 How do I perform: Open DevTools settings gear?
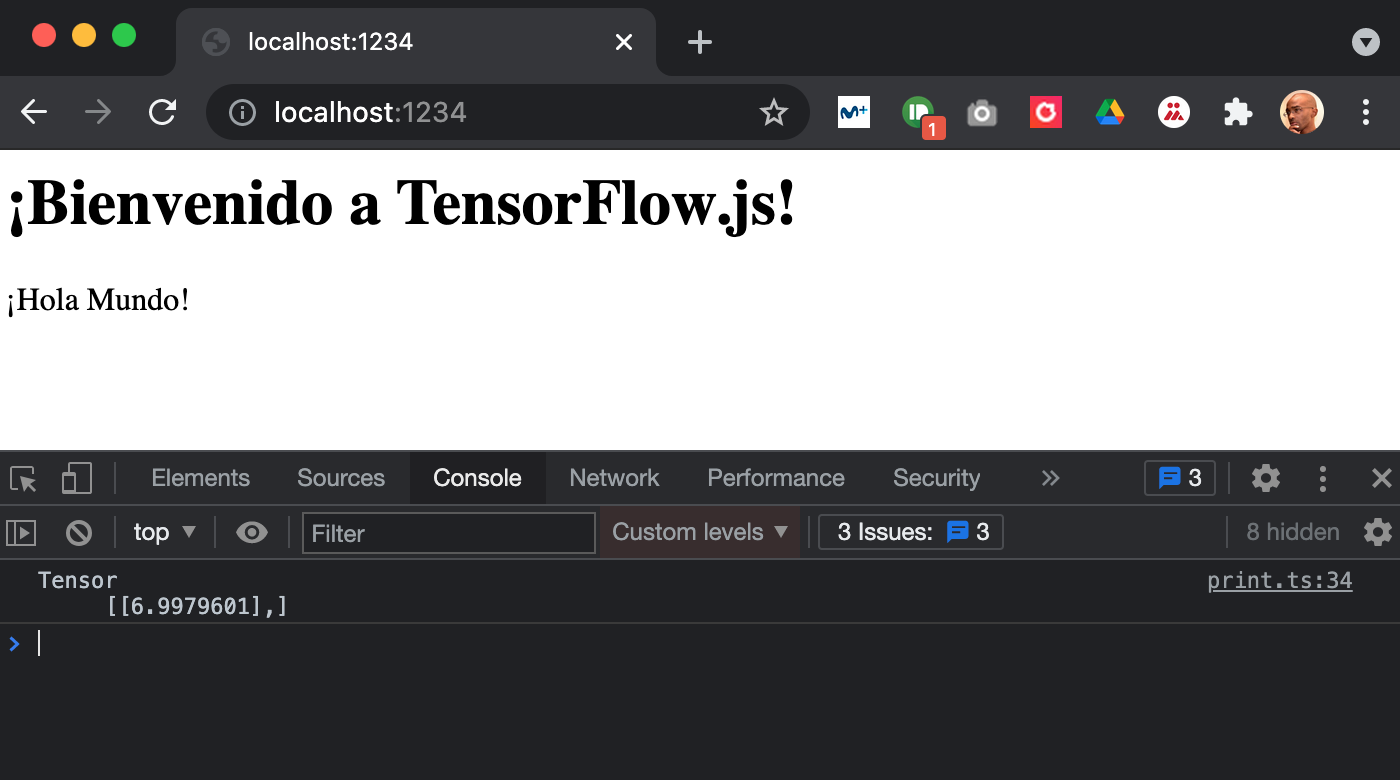coord(1266,478)
